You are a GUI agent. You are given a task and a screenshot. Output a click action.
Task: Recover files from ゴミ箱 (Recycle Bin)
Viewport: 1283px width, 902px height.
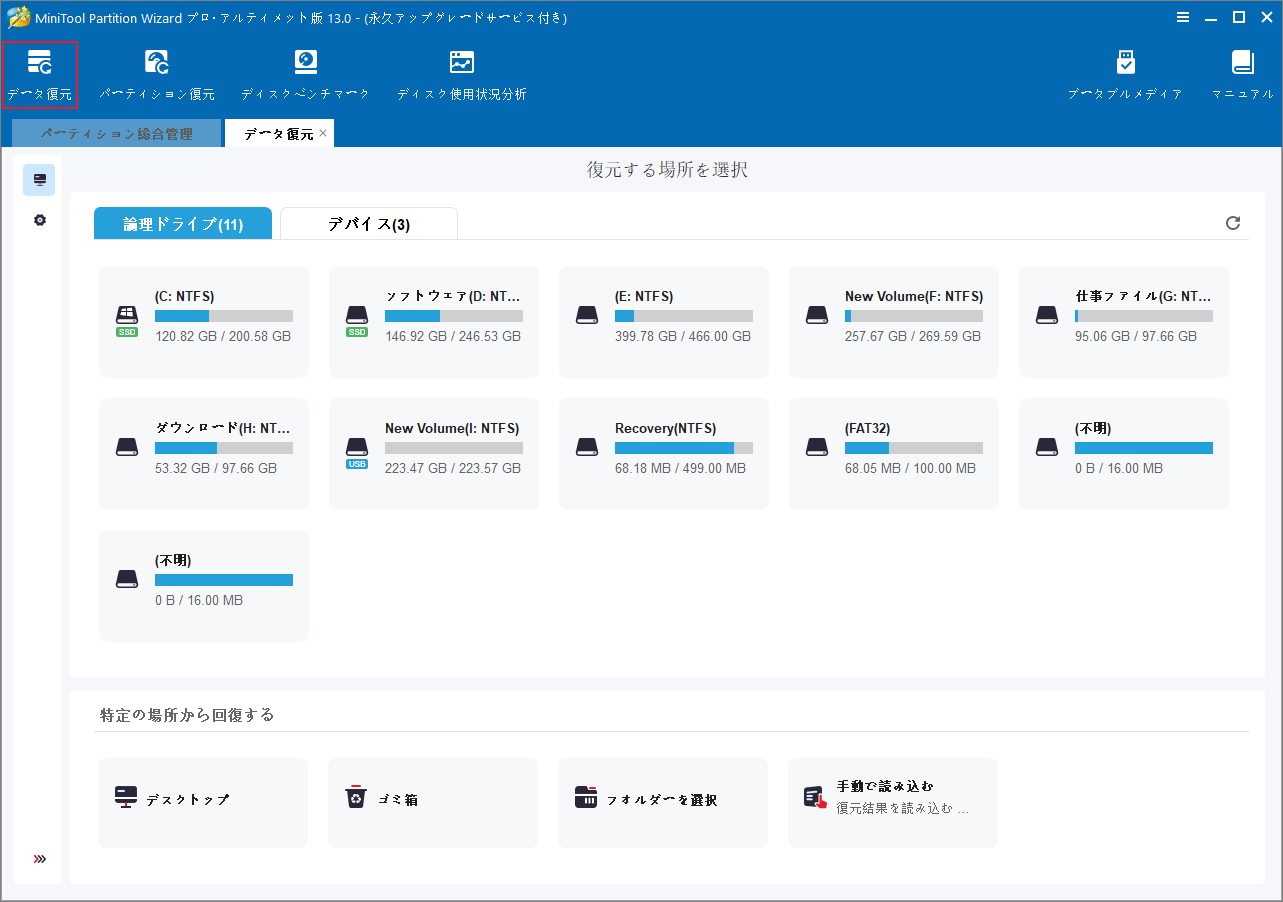[x=432, y=802]
